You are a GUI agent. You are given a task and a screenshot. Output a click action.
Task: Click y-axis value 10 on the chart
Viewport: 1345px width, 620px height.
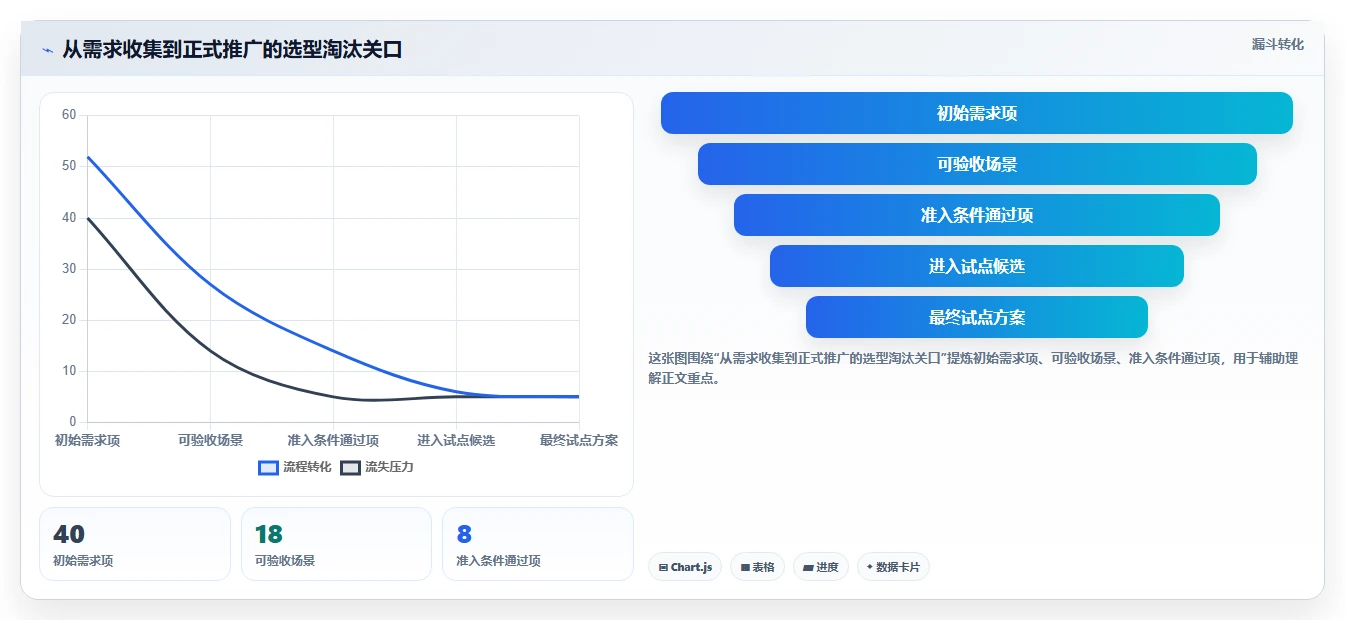click(x=69, y=371)
